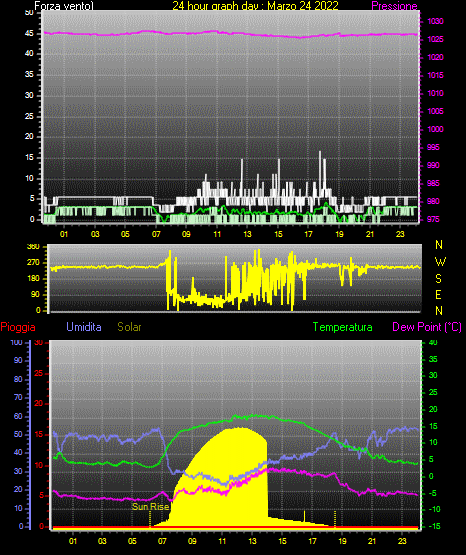Viewport: 466px width, 555px height.
Task: Click the Forza vento axis title
Action: pos(64,6)
